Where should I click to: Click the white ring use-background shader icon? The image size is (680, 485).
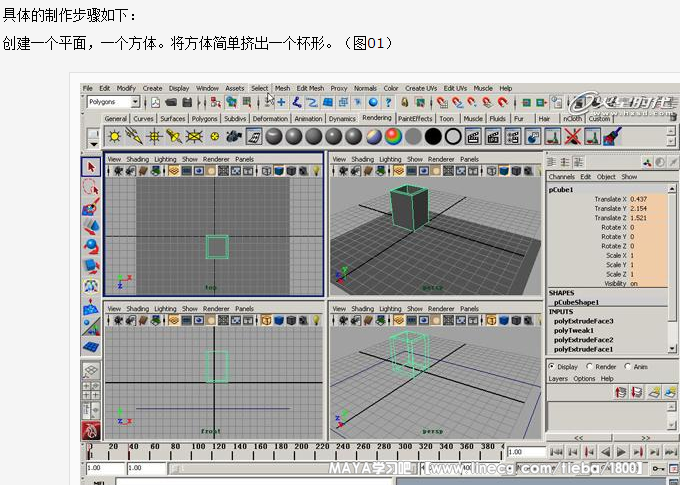tap(453, 137)
